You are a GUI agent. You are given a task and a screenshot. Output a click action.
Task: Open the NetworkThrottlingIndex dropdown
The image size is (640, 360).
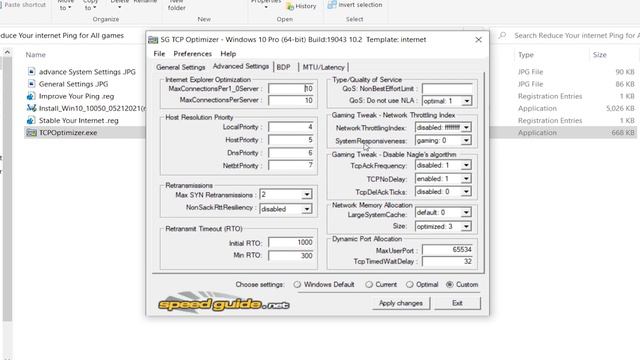[x=467, y=127]
